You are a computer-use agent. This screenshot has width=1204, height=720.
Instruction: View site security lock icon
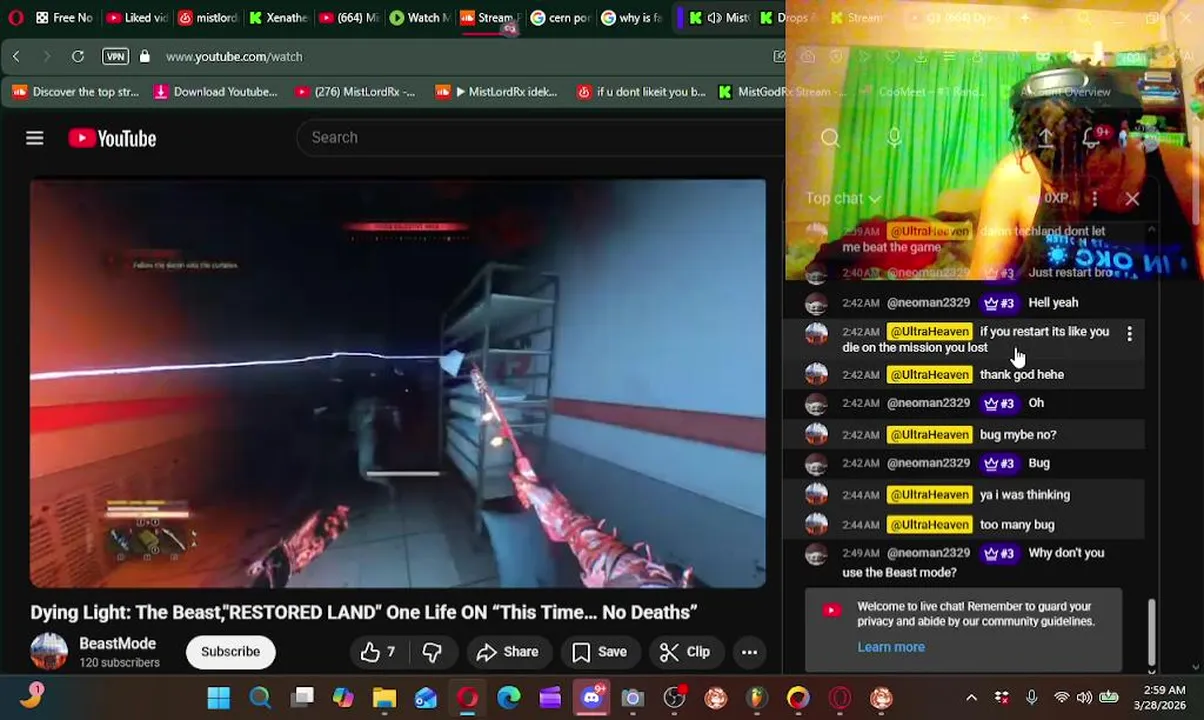(x=145, y=56)
